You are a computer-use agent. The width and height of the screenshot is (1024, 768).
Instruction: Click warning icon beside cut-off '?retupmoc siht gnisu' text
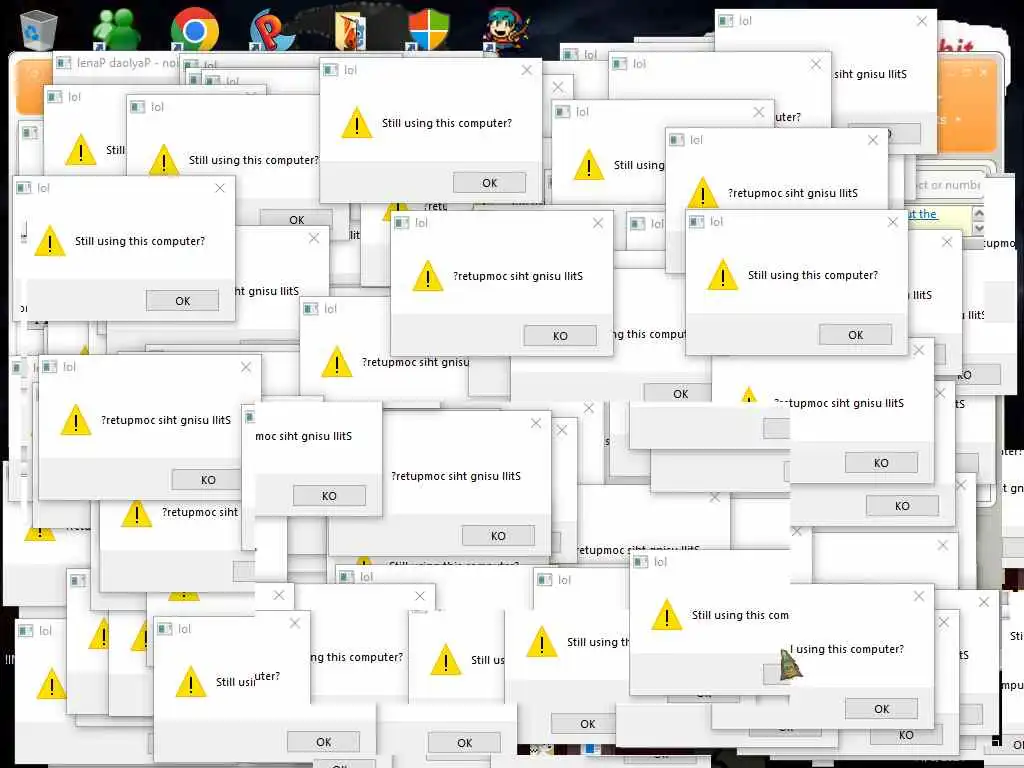pos(337,362)
